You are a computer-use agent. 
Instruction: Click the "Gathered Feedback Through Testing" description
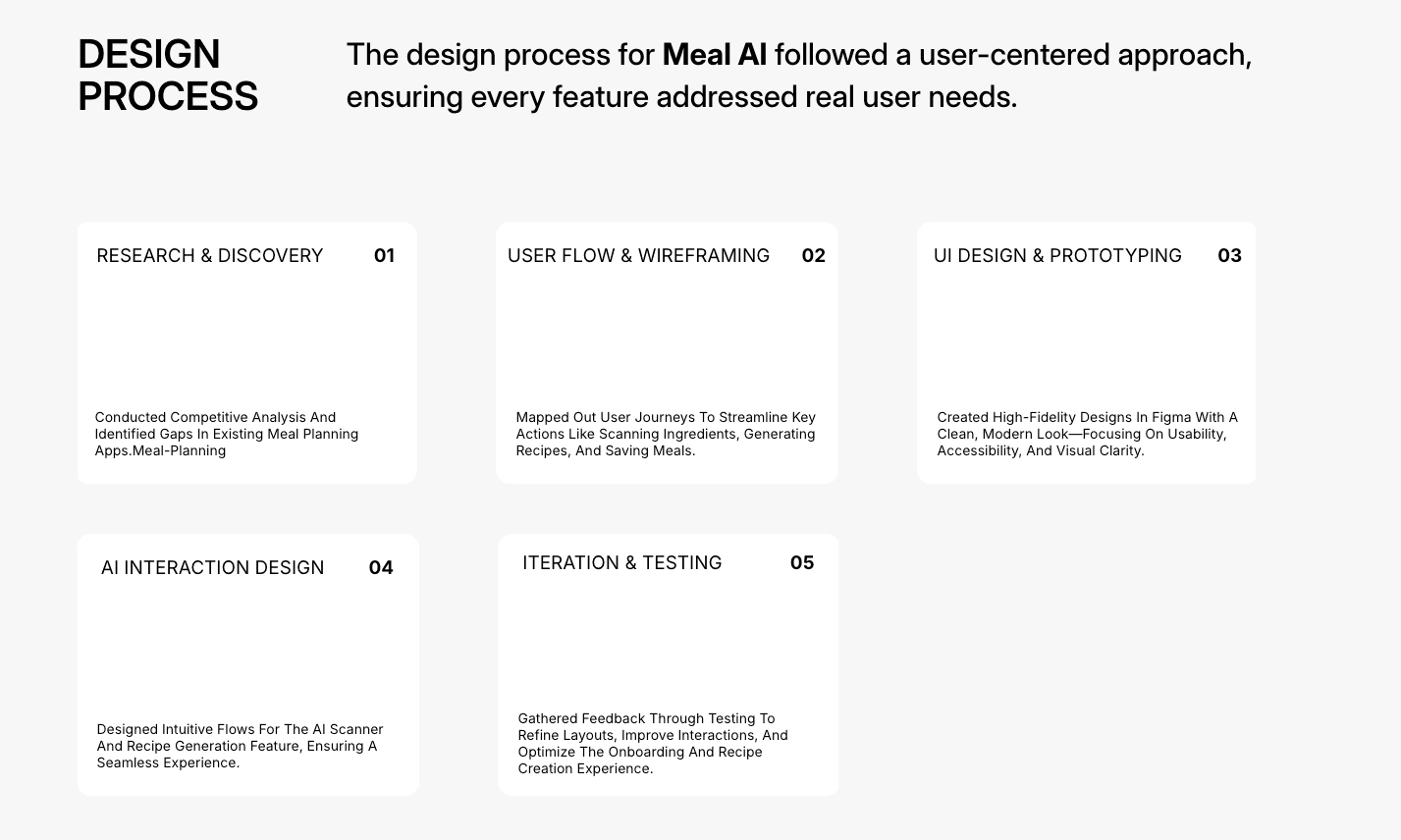[x=652, y=744]
